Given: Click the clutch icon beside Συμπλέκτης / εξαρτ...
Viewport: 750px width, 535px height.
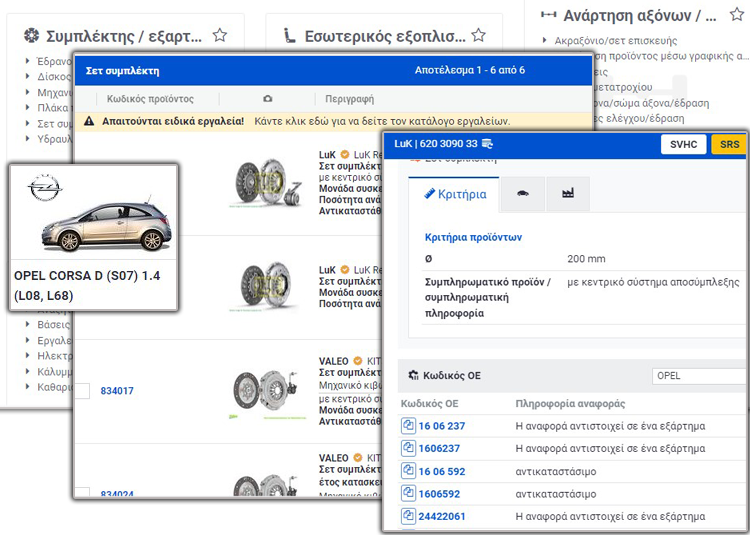Looking at the screenshot, I should tap(32, 35).
